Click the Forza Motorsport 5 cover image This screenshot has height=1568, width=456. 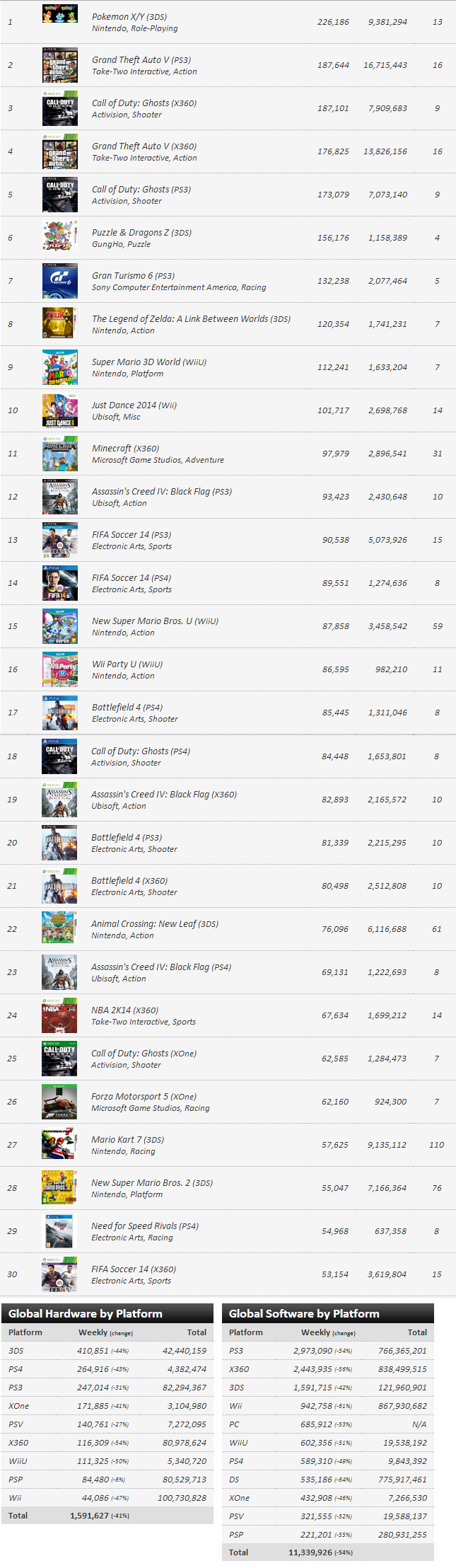tap(59, 1101)
